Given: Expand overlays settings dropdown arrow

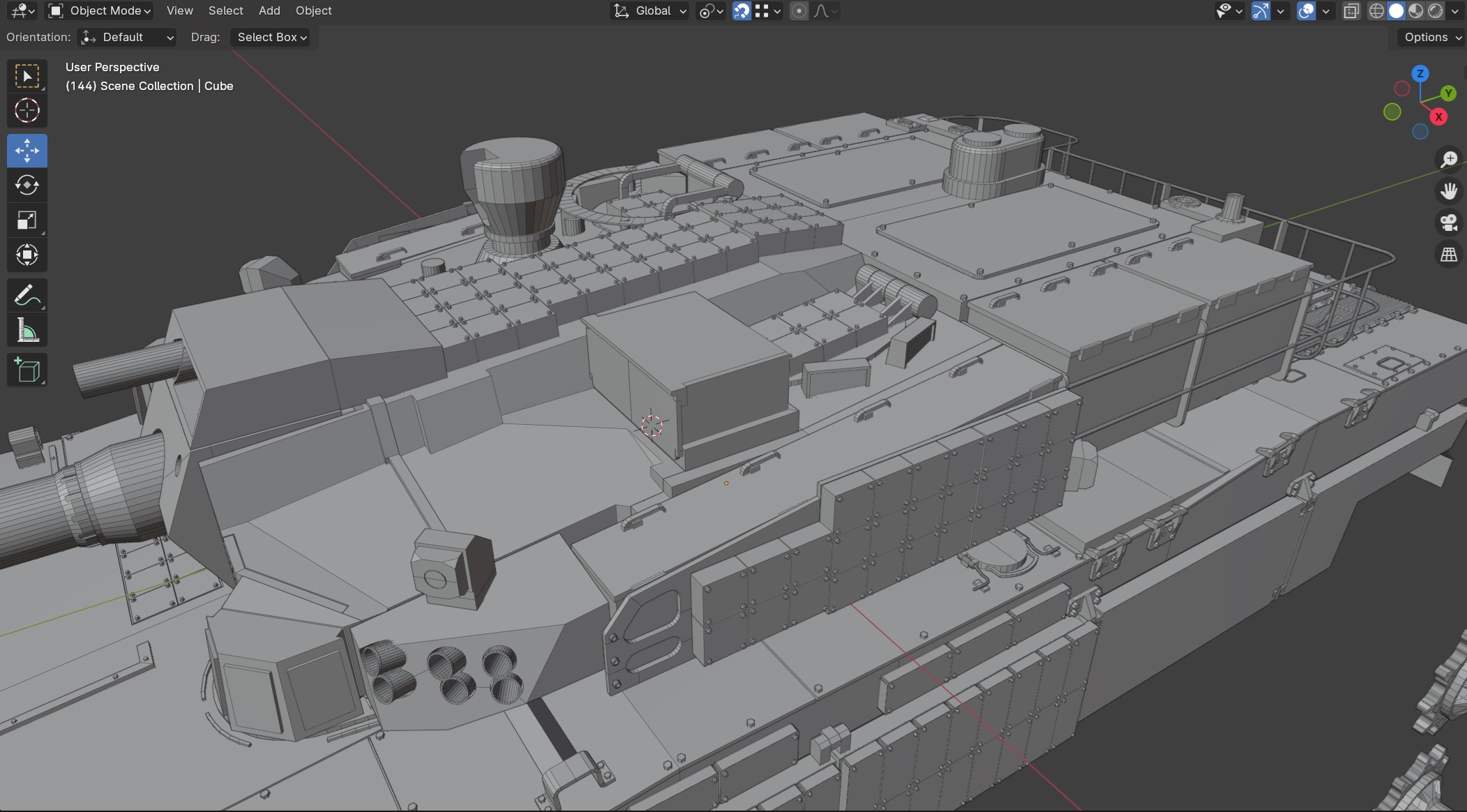Looking at the screenshot, I should click(x=1325, y=10).
